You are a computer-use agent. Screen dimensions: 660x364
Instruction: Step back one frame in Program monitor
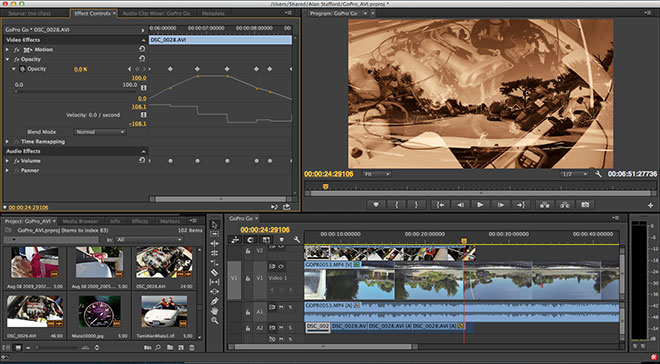[460, 205]
